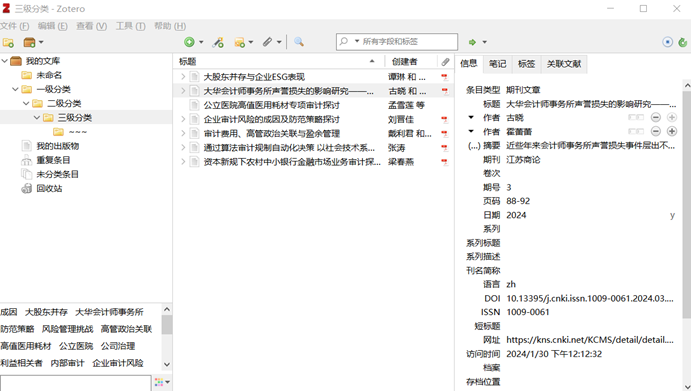Toggle name field mode for 霍蕾蕾

[x=636, y=131]
